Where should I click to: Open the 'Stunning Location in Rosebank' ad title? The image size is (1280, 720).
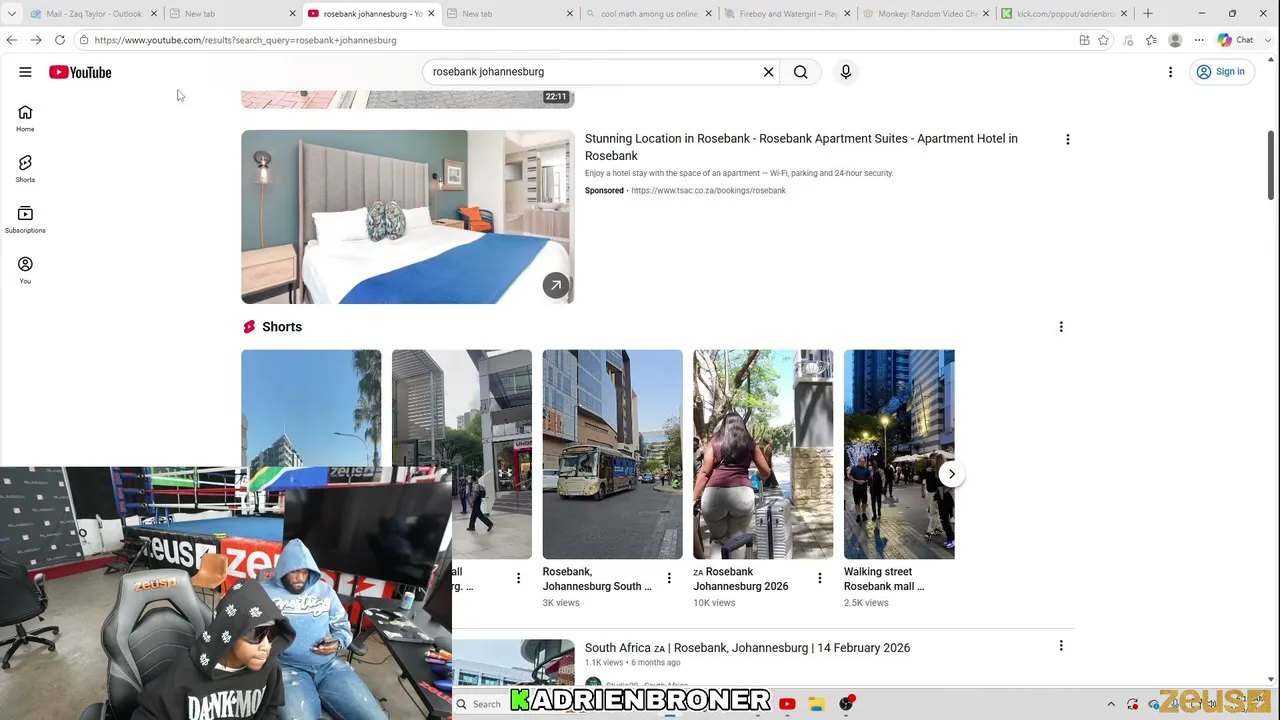tap(801, 147)
